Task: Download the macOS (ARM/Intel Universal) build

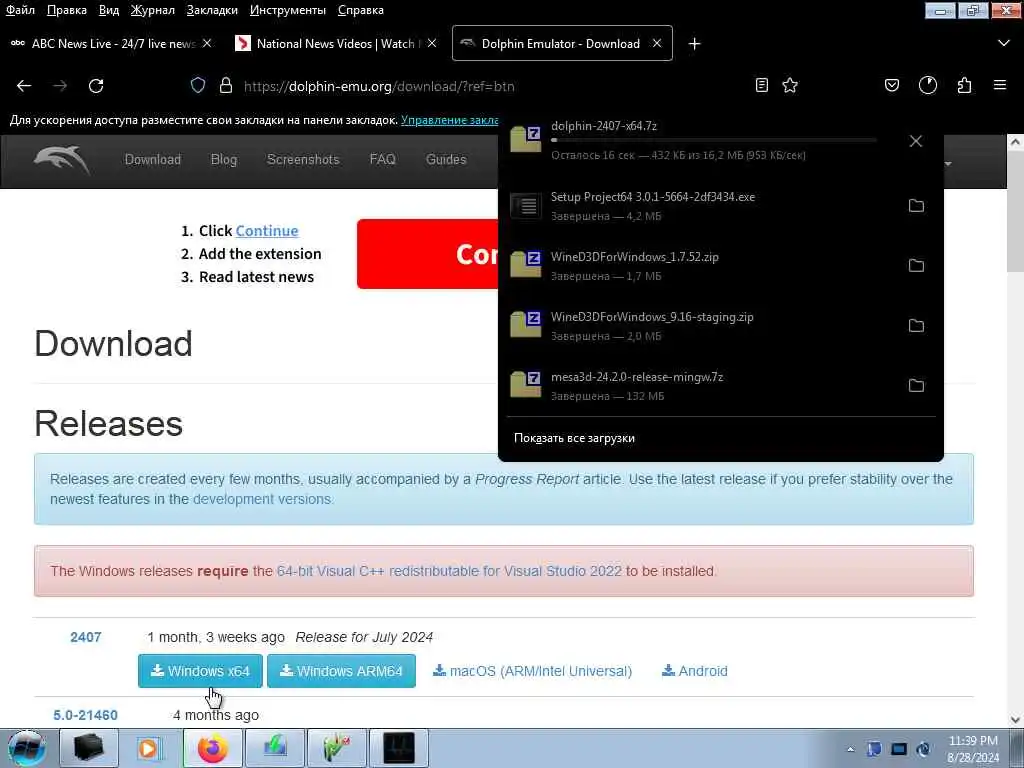Action: click(x=532, y=671)
